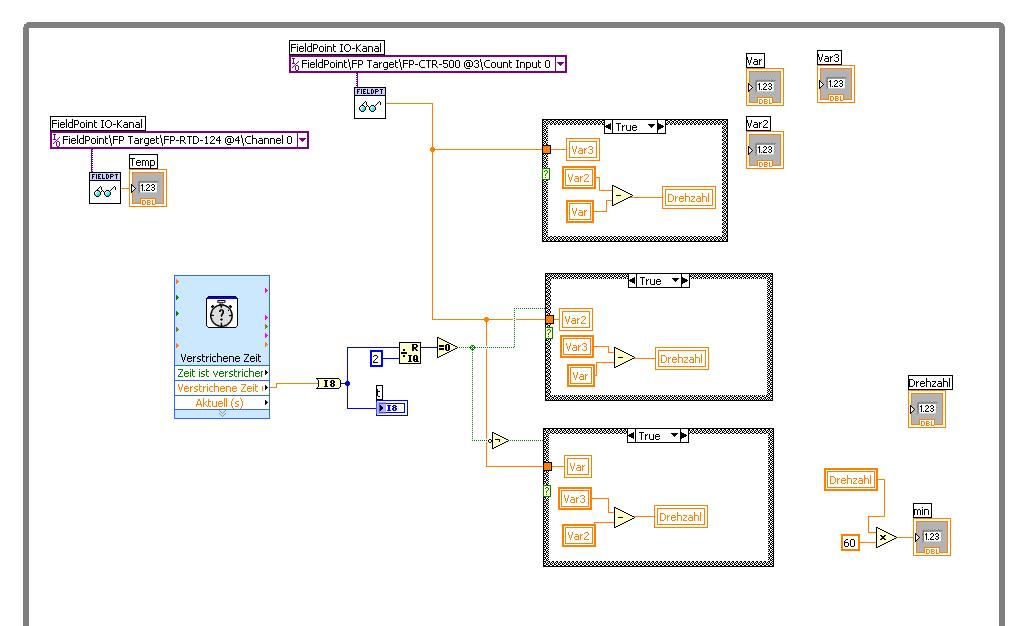Go to previous case in the middle case structure
The width and height of the screenshot is (1022, 626).
click(x=632, y=280)
